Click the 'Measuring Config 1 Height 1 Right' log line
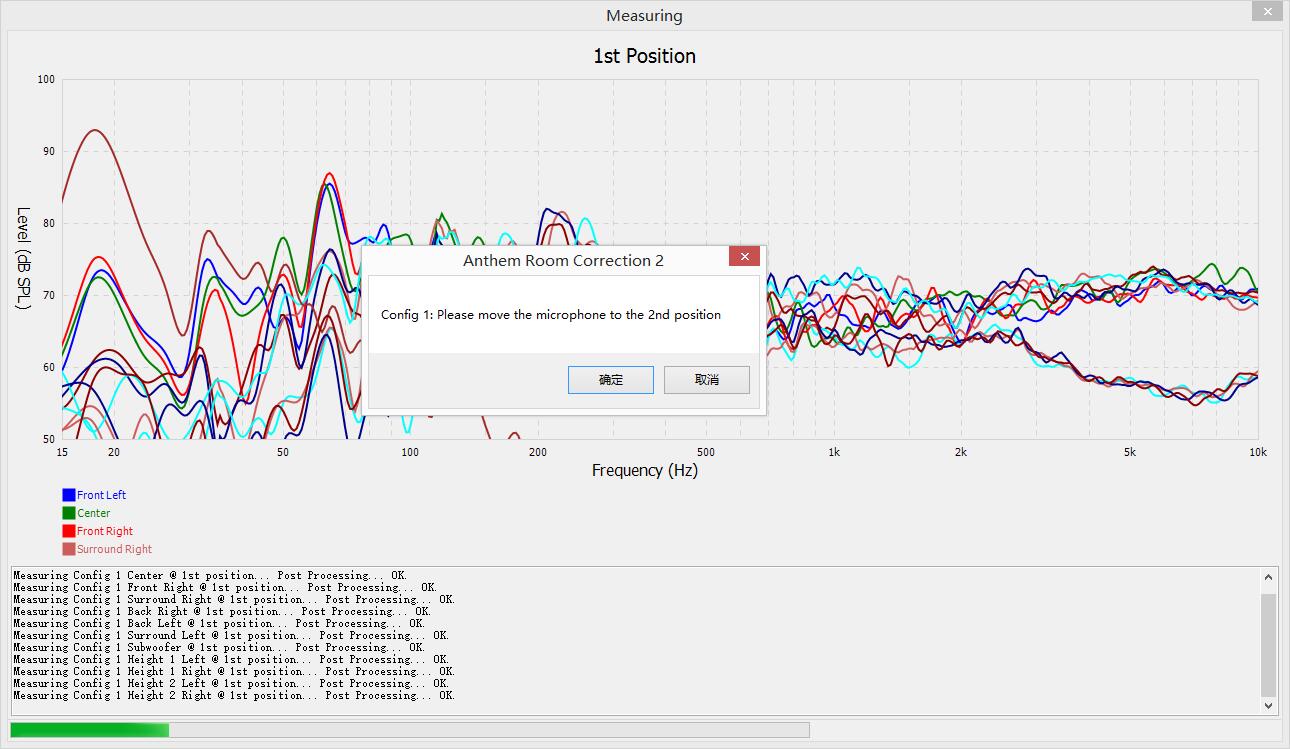 (234, 671)
